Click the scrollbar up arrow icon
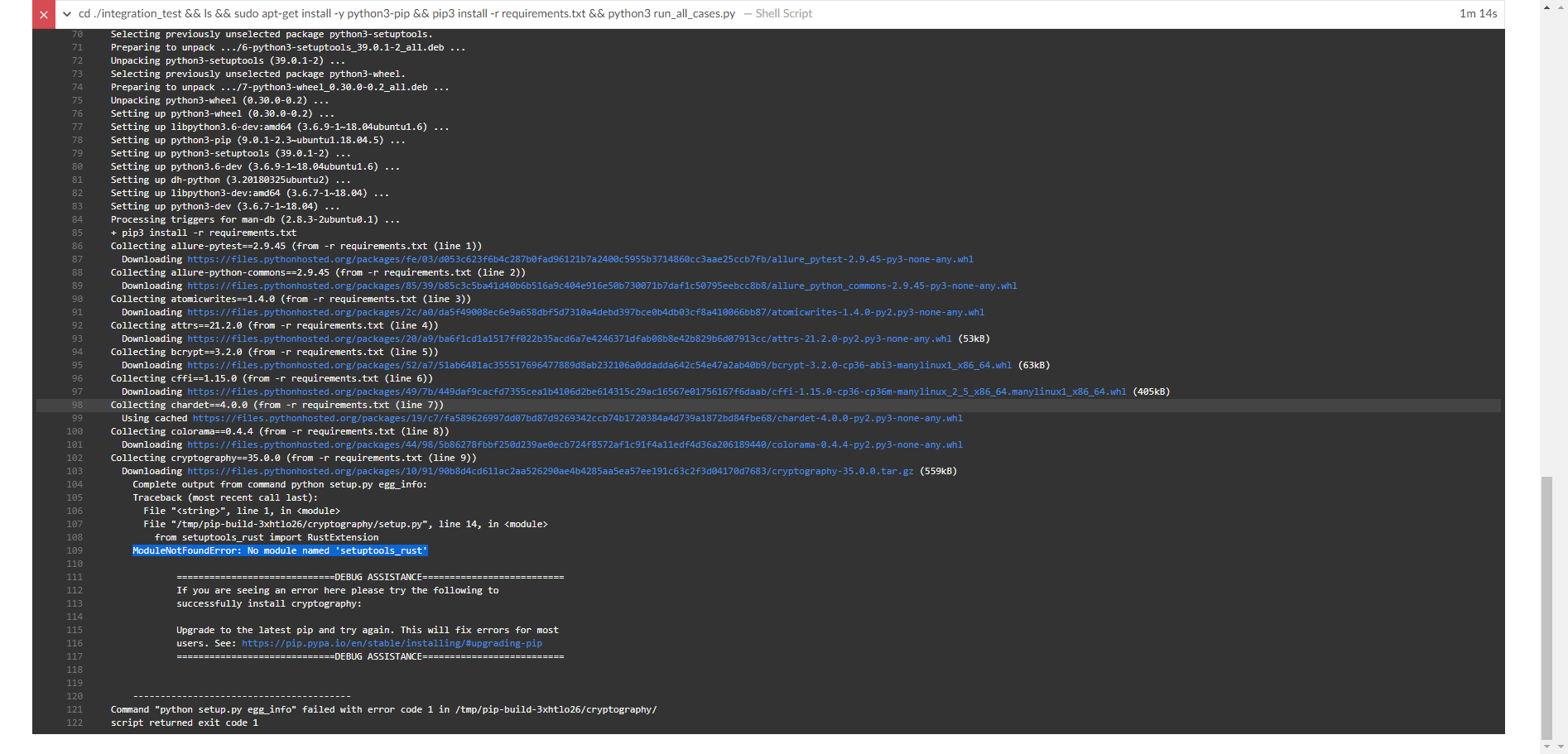Screen dimensions: 1568x754 pos(1547,7)
